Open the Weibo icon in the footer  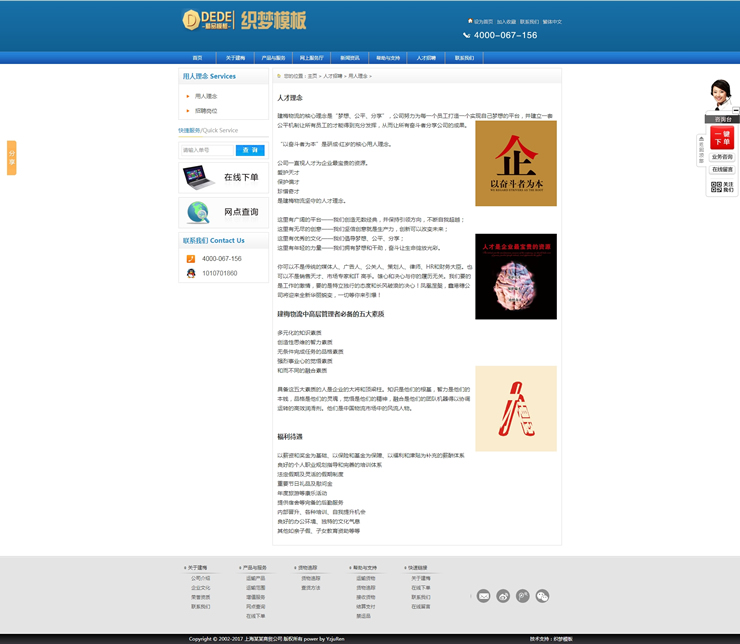(x=503, y=596)
